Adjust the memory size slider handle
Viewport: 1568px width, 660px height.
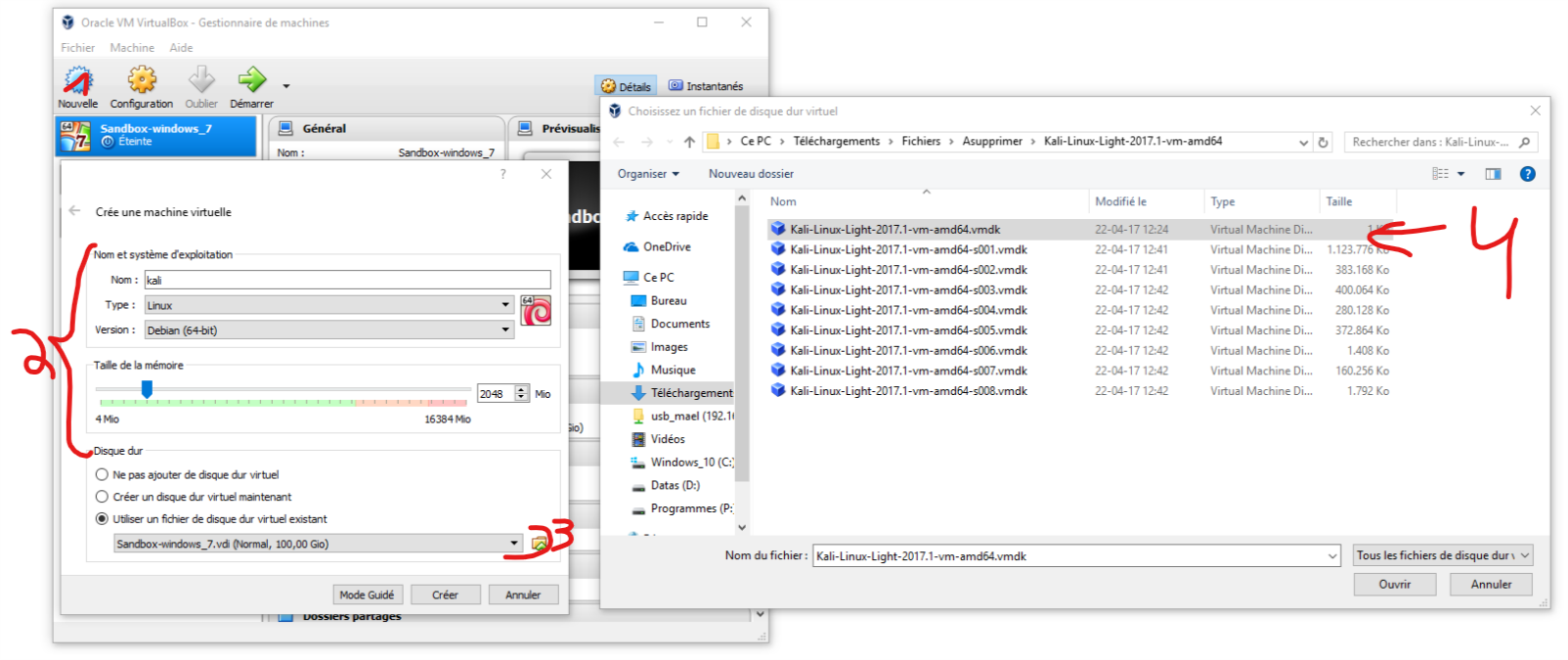point(147,390)
